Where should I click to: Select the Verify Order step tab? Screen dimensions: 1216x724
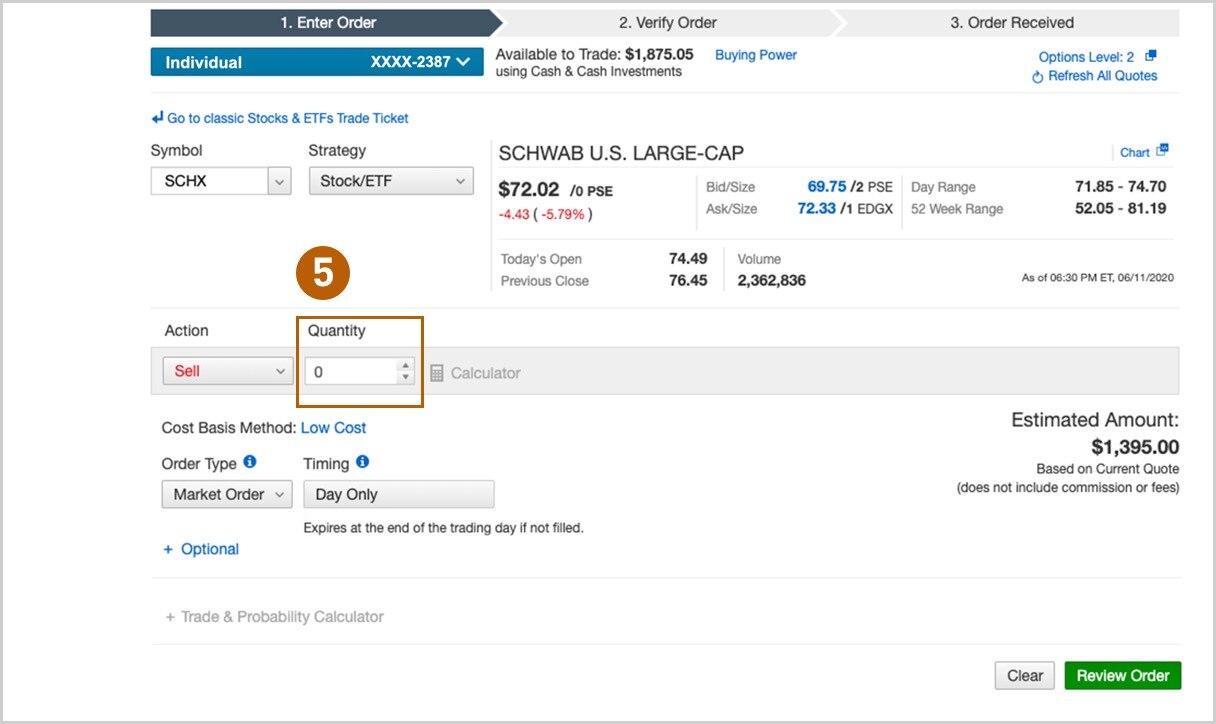(x=667, y=22)
